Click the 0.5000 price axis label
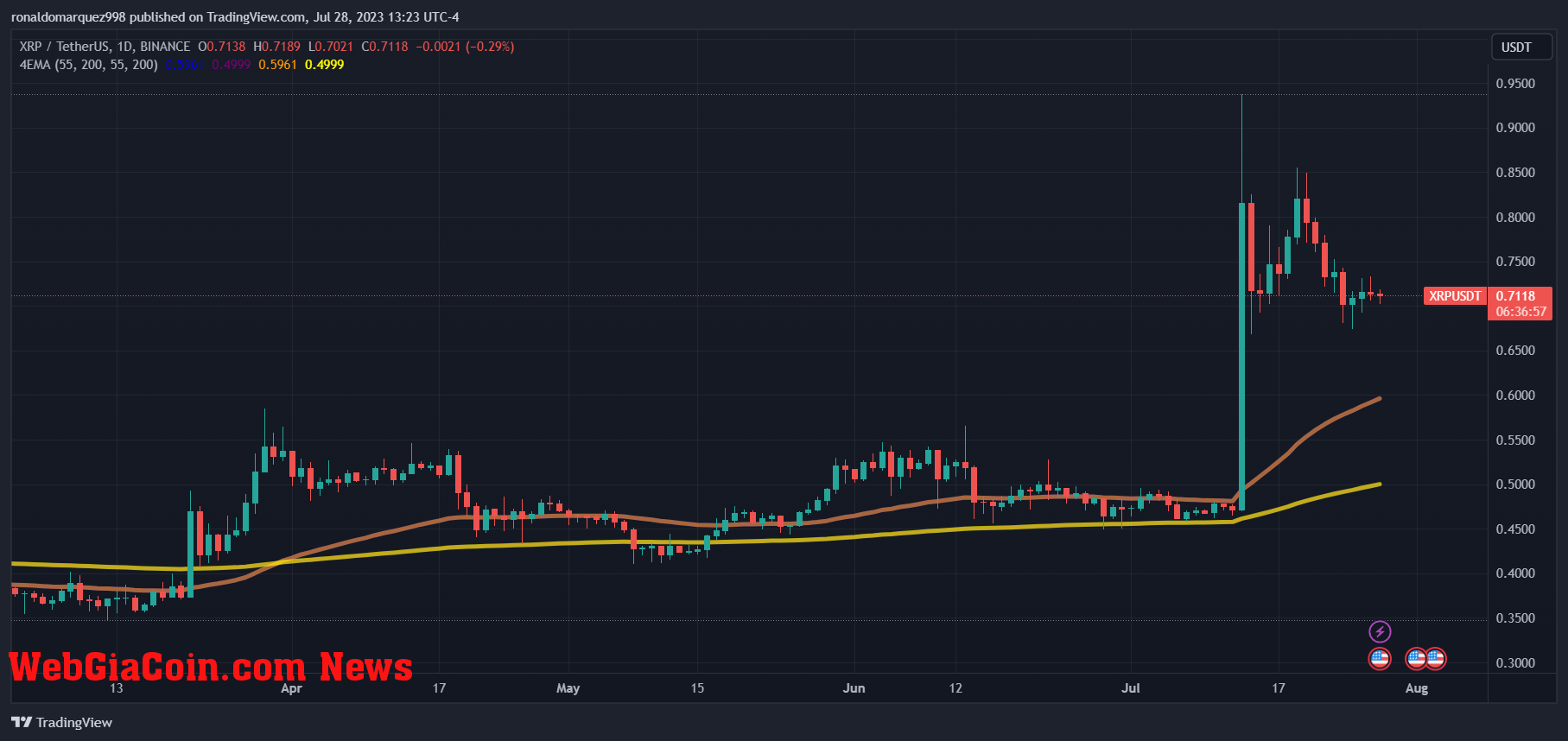The height and width of the screenshot is (741, 1568). pos(1515,484)
